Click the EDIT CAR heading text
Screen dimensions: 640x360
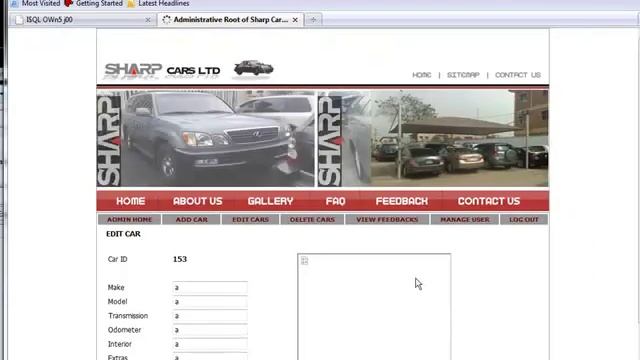click(x=123, y=234)
